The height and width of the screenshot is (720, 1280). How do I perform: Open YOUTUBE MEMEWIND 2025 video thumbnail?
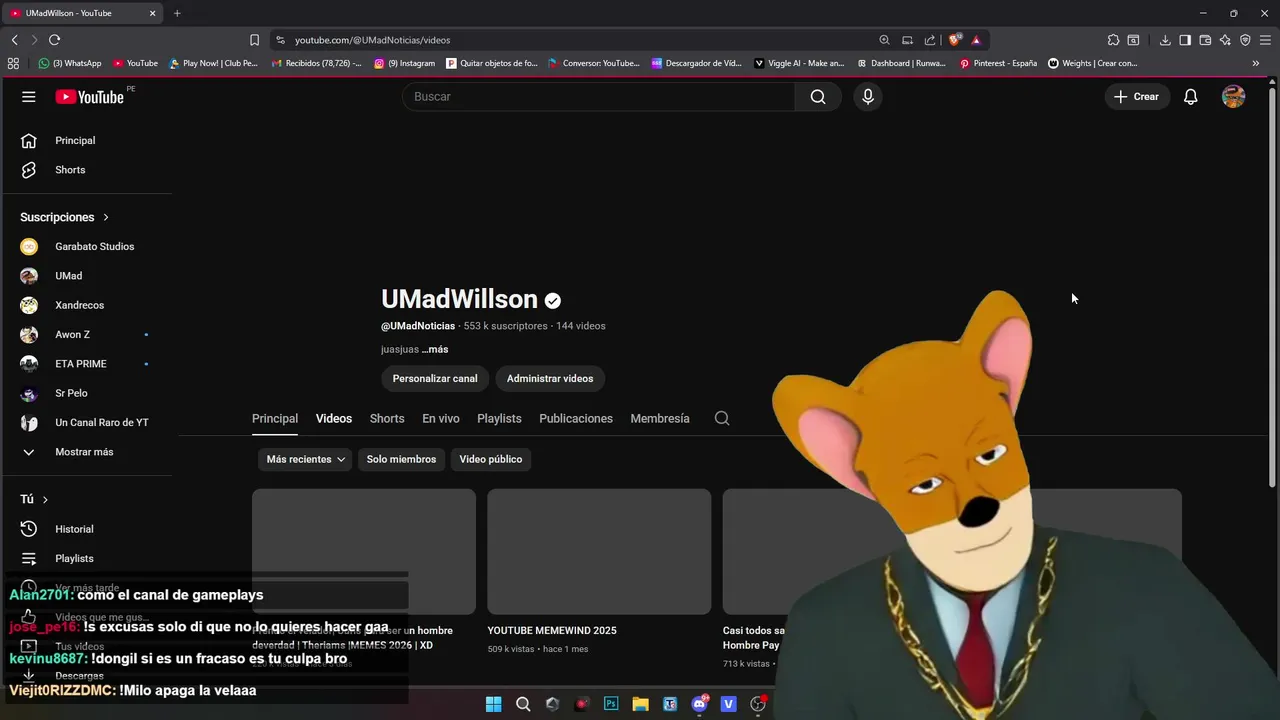coord(599,551)
